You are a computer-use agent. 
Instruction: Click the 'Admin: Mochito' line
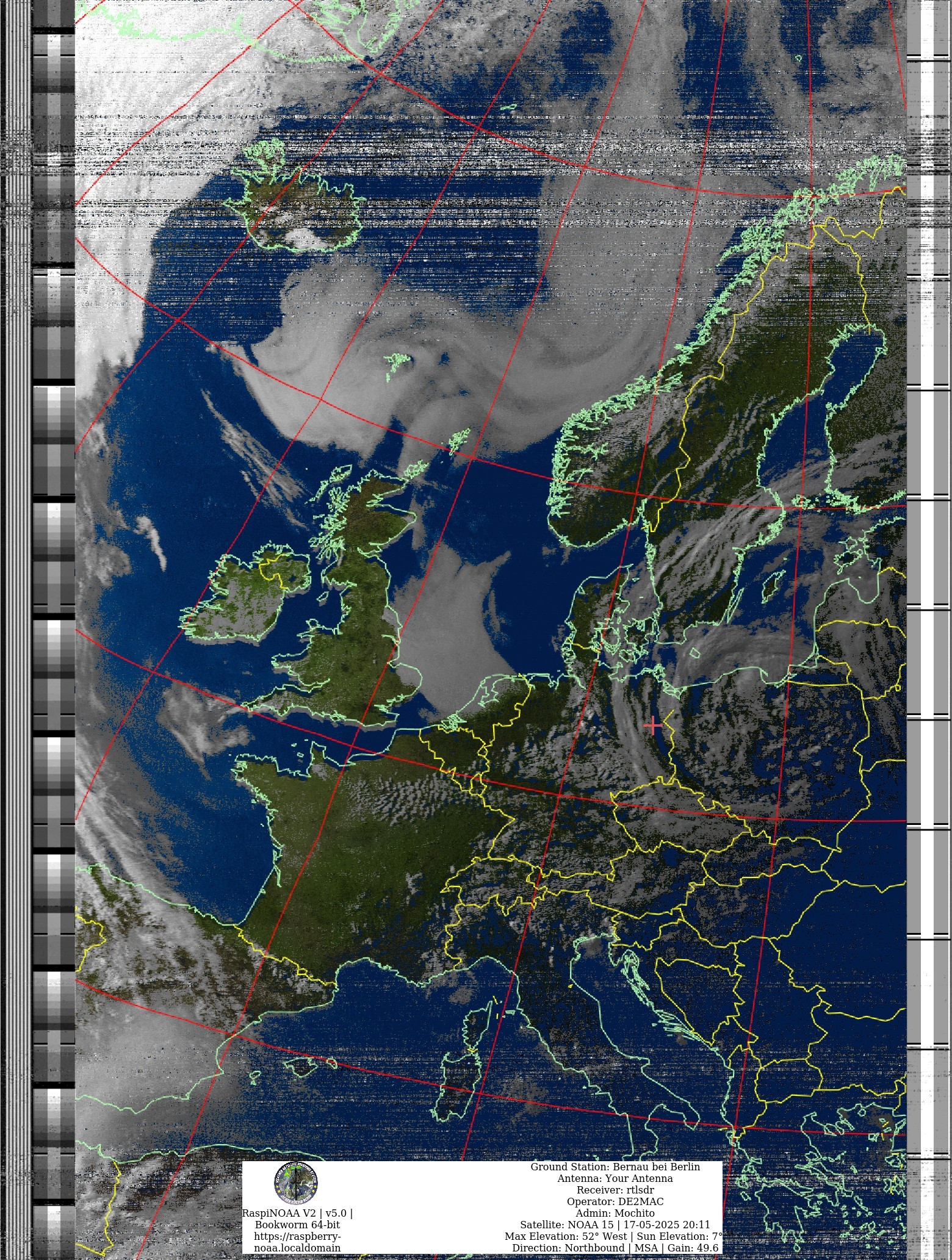pyautogui.click(x=615, y=1213)
